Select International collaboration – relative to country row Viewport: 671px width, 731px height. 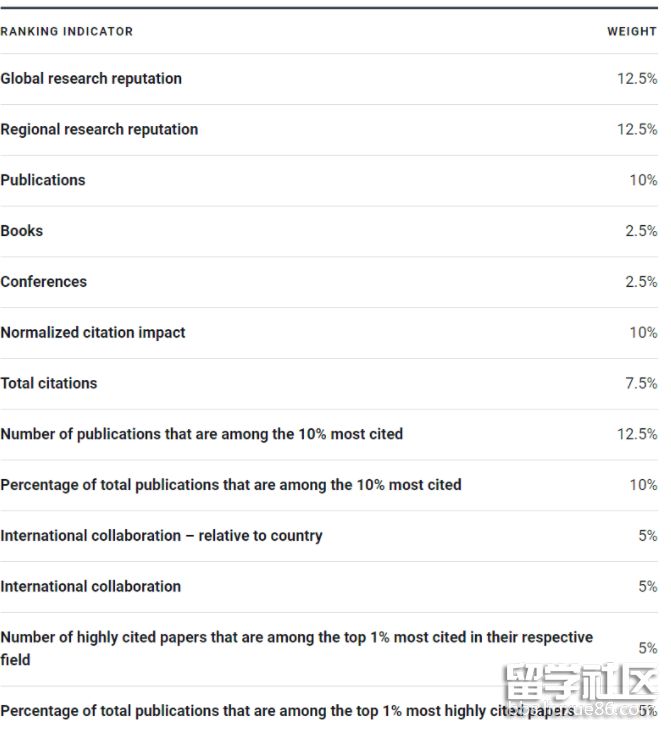coord(161,536)
